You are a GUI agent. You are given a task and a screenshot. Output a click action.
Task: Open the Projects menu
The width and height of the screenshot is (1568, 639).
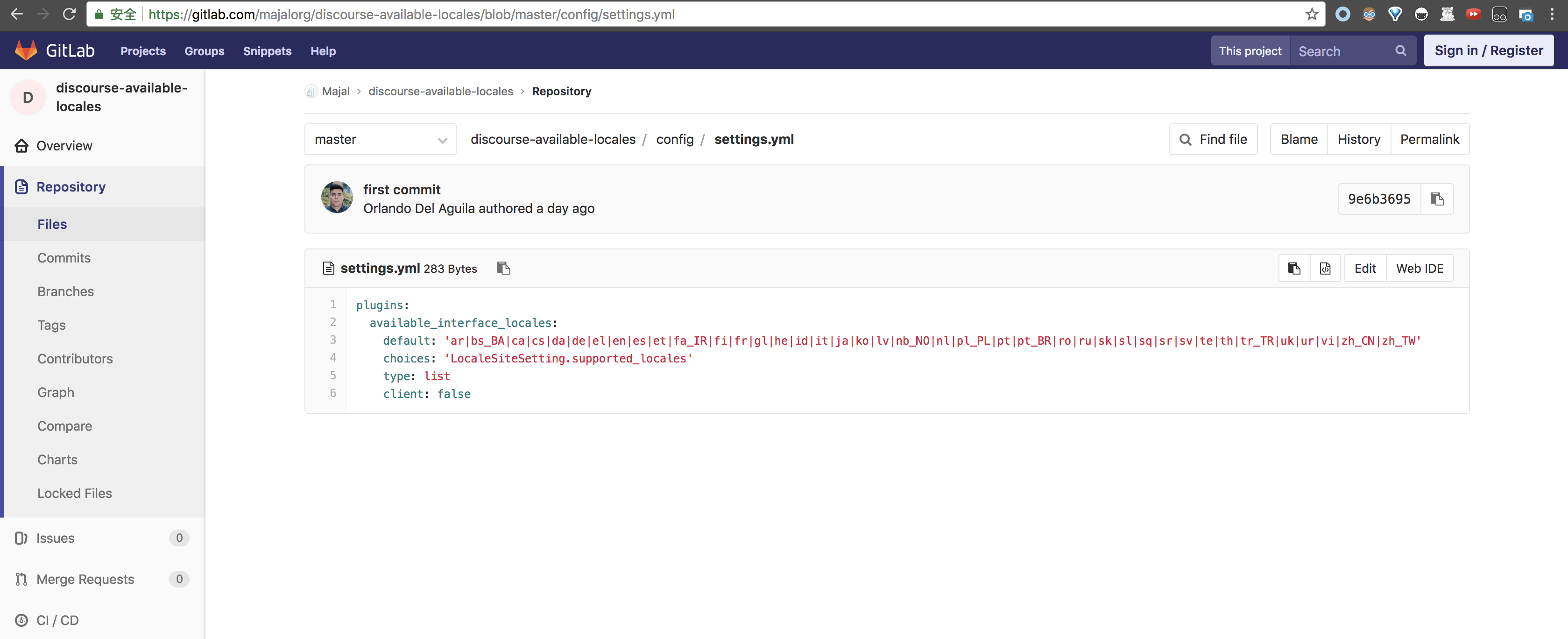click(142, 51)
